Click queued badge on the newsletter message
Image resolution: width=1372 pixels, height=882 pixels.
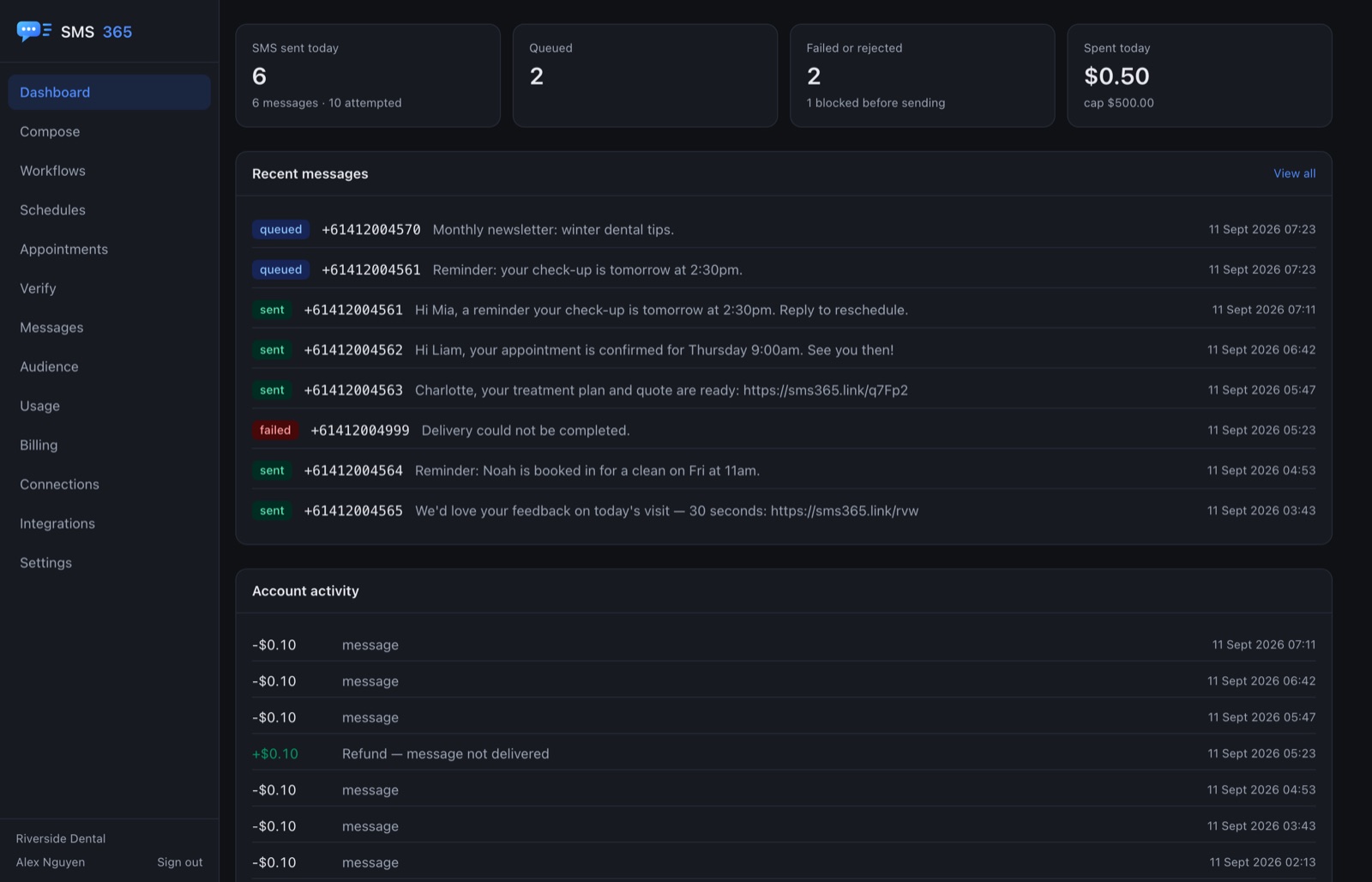click(x=280, y=229)
